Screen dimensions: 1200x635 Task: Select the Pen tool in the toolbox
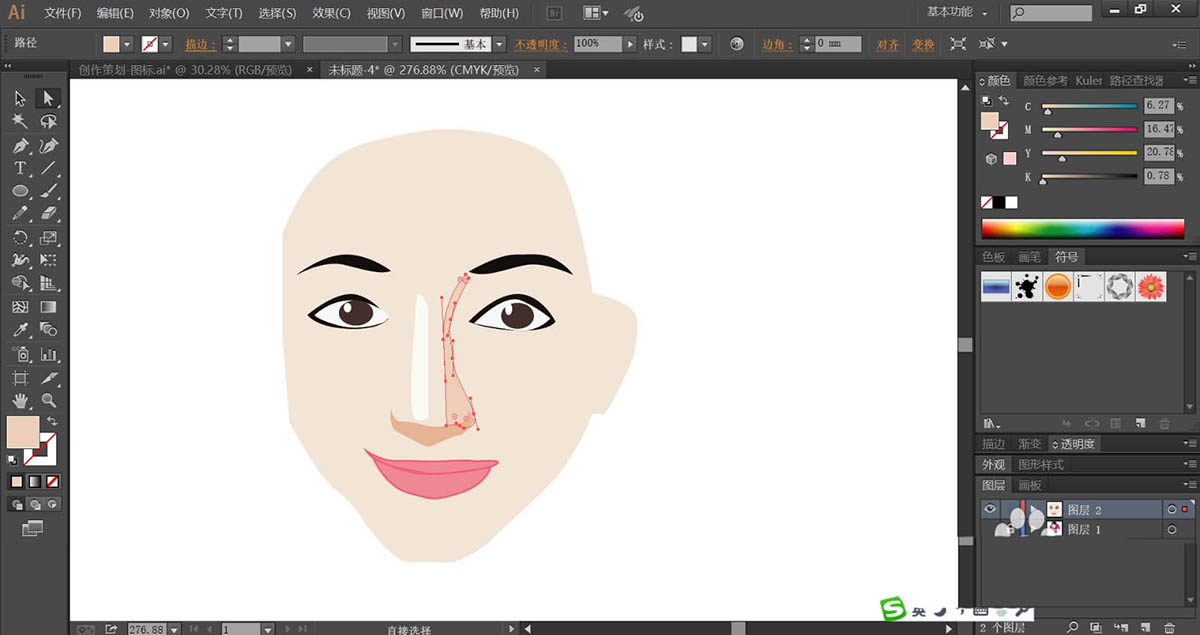20,146
